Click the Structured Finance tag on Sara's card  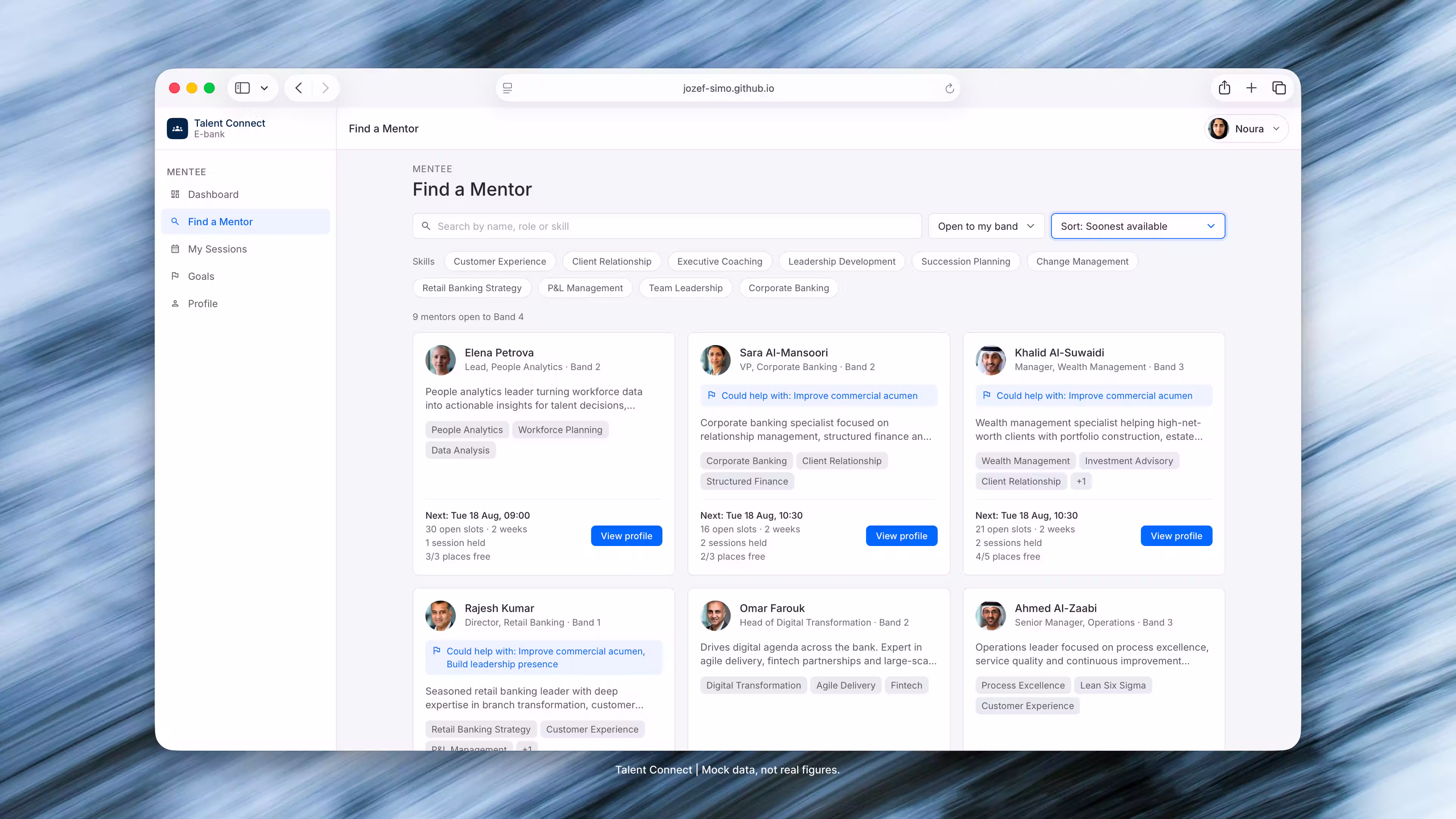[x=747, y=482]
